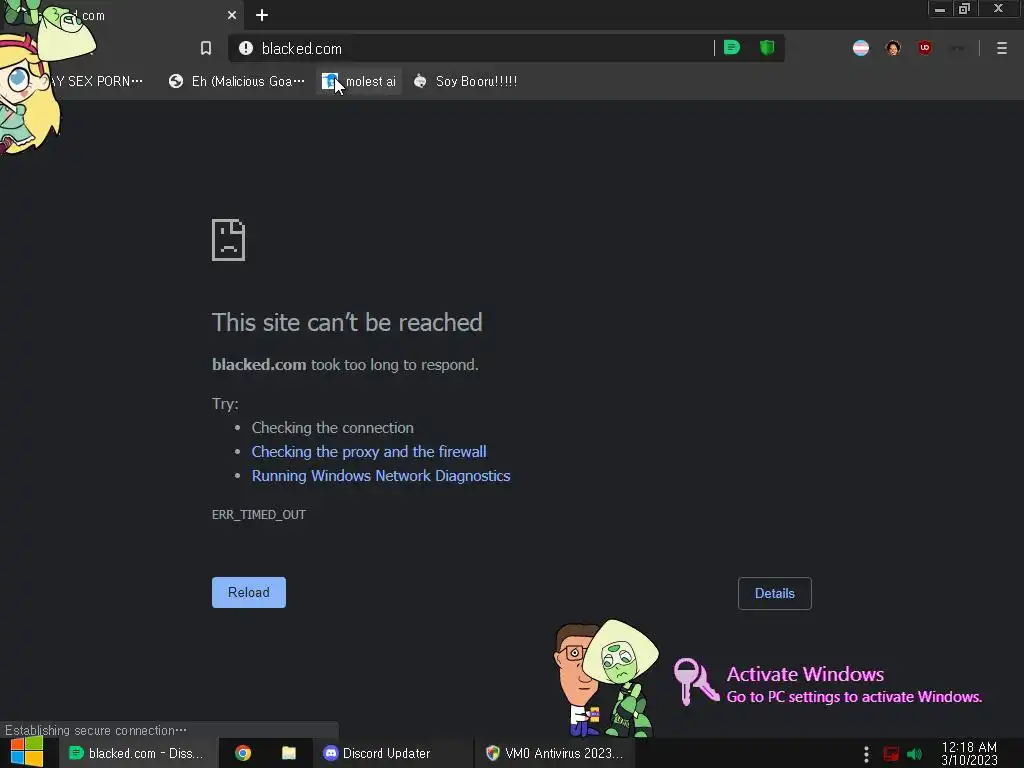Click the 'Checking the connection' text
The height and width of the screenshot is (768, 1024).
point(332,428)
